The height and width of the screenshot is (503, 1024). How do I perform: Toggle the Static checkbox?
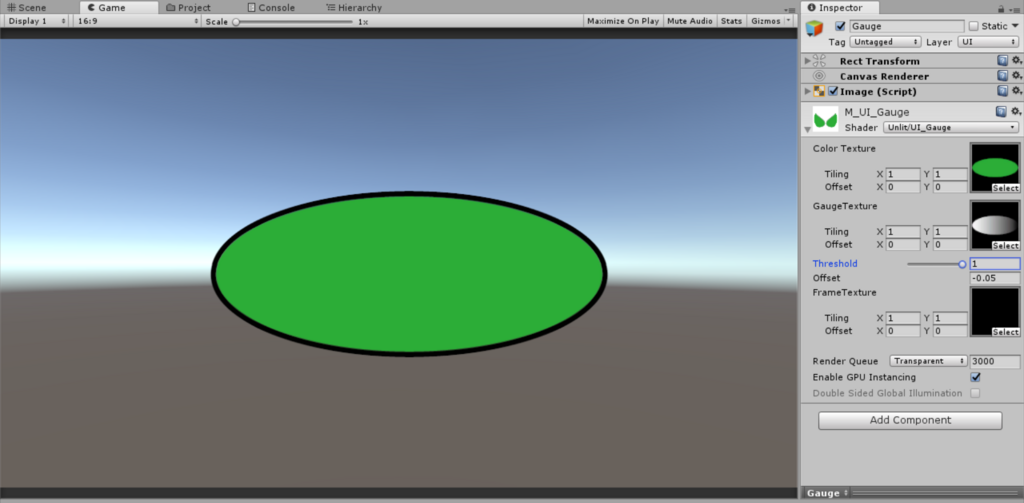pos(973,26)
